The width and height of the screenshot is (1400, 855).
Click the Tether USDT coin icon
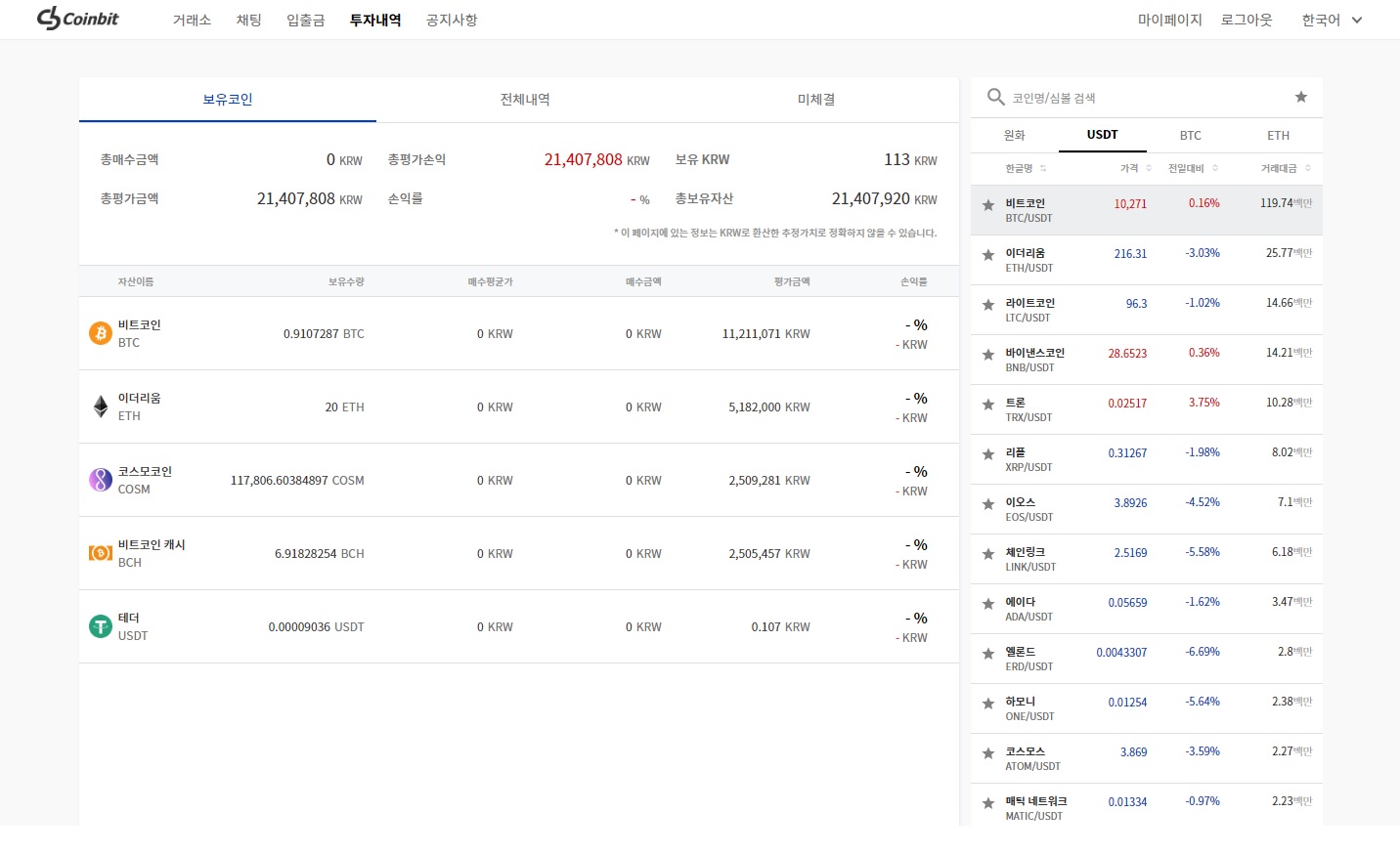101,626
